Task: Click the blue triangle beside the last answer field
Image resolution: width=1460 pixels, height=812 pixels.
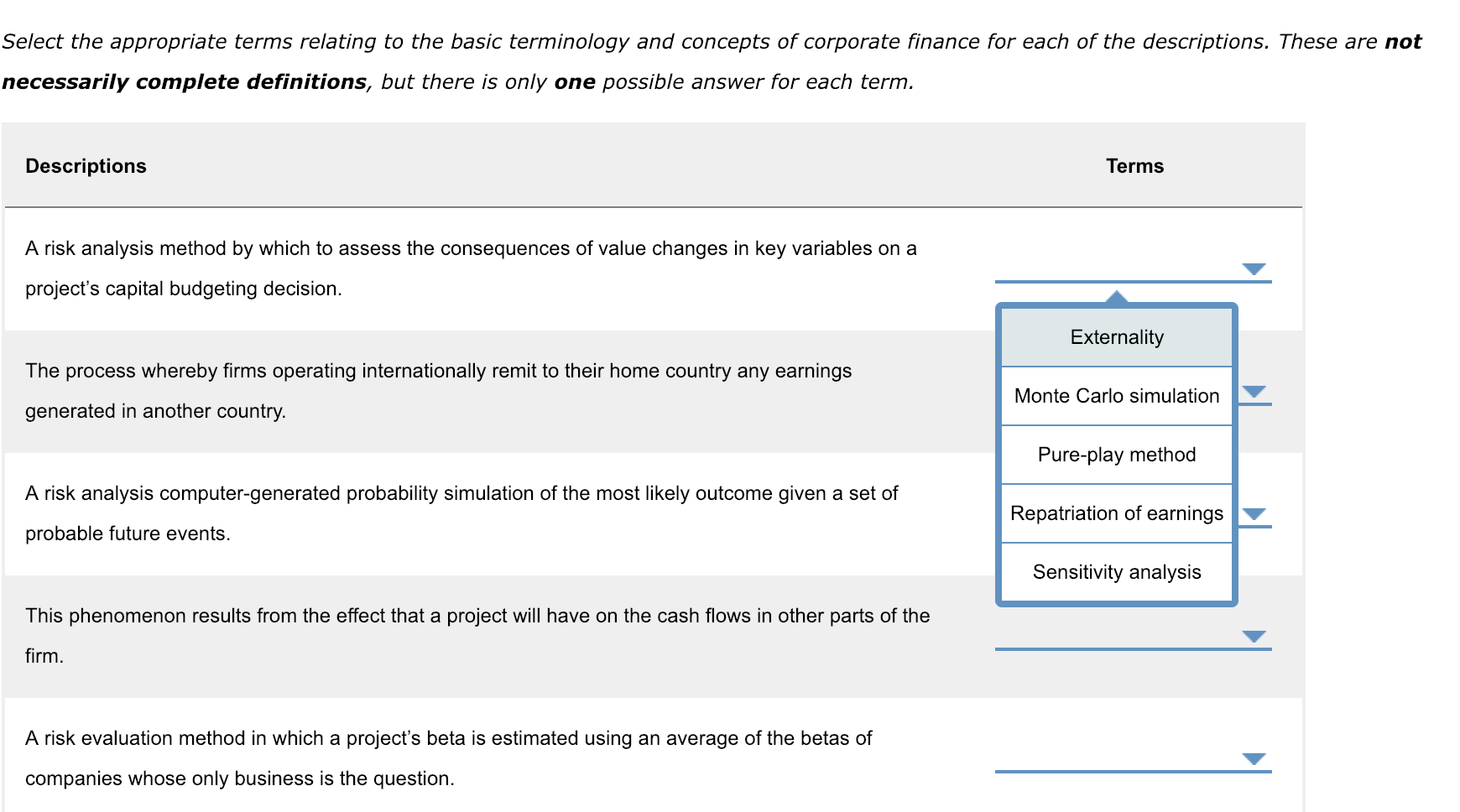Action: 1254,757
